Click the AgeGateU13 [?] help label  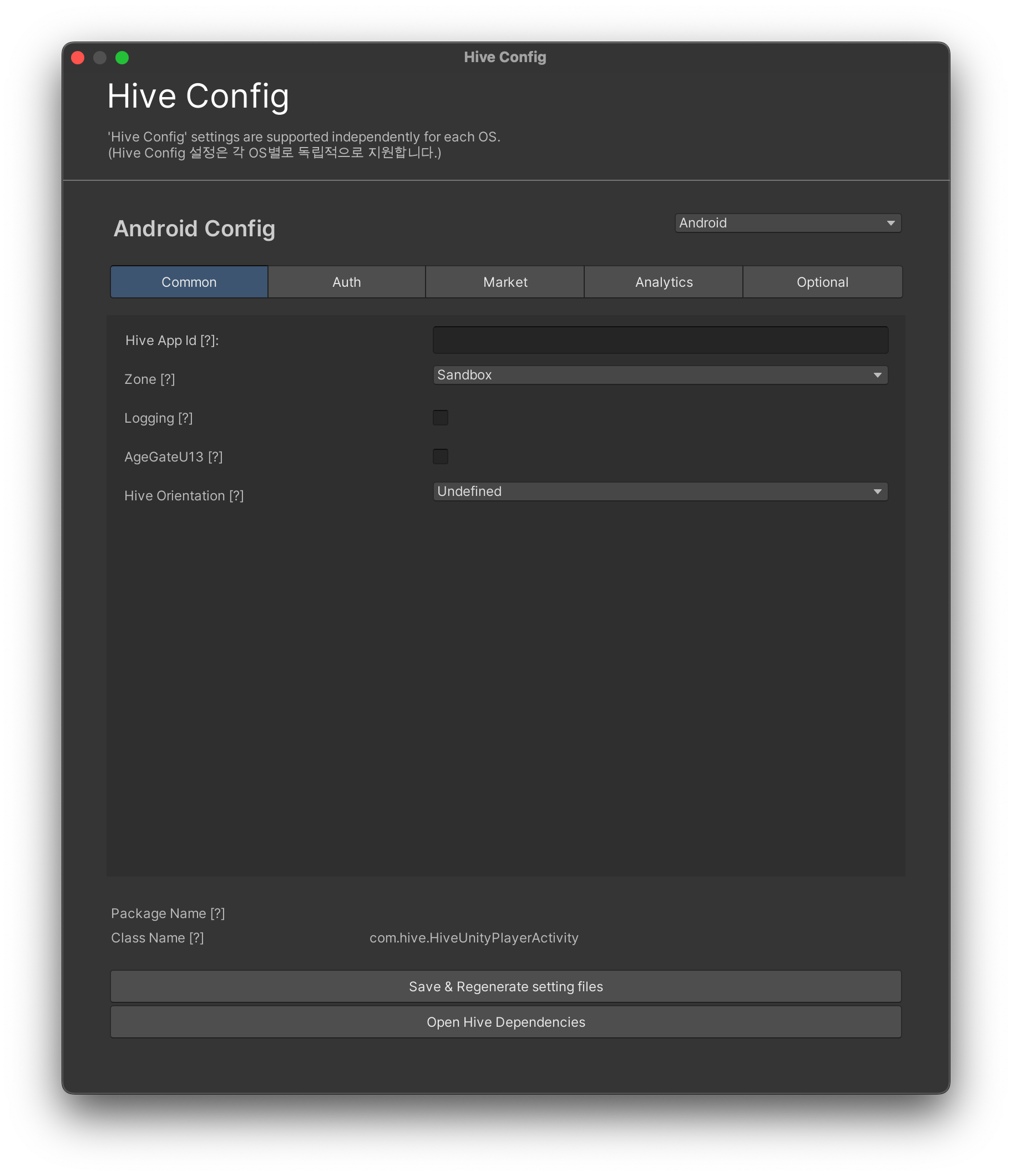(173, 457)
